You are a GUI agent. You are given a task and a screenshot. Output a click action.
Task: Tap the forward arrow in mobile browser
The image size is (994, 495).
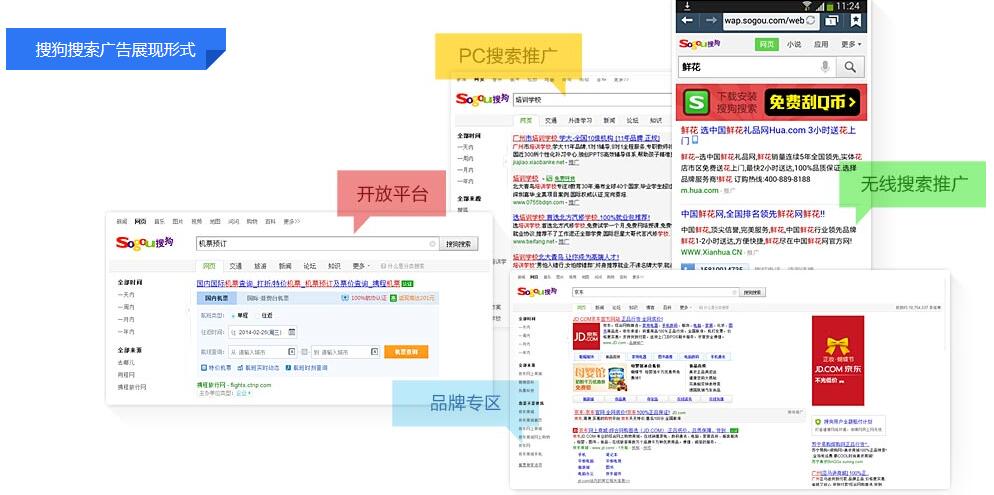point(711,20)
